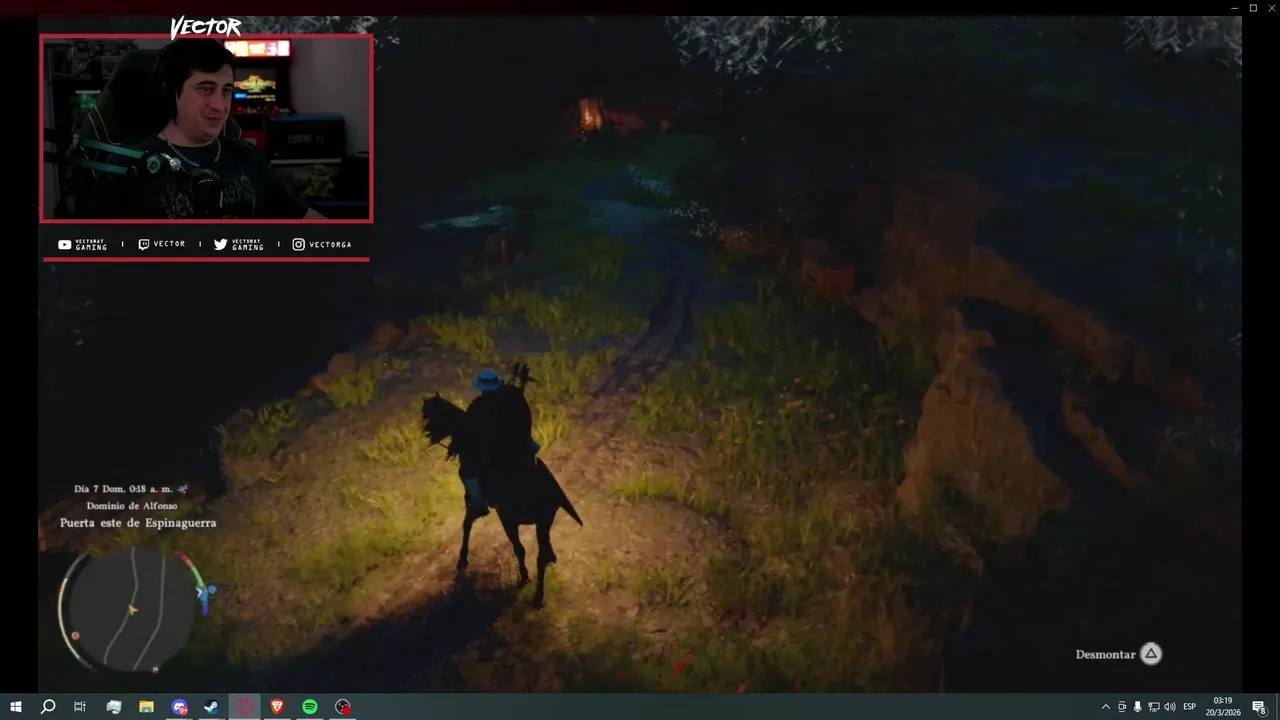The width and height of the screenshot is (1280, 720).
Task: Show hidden system tray icons
Action: [1105, 707]
